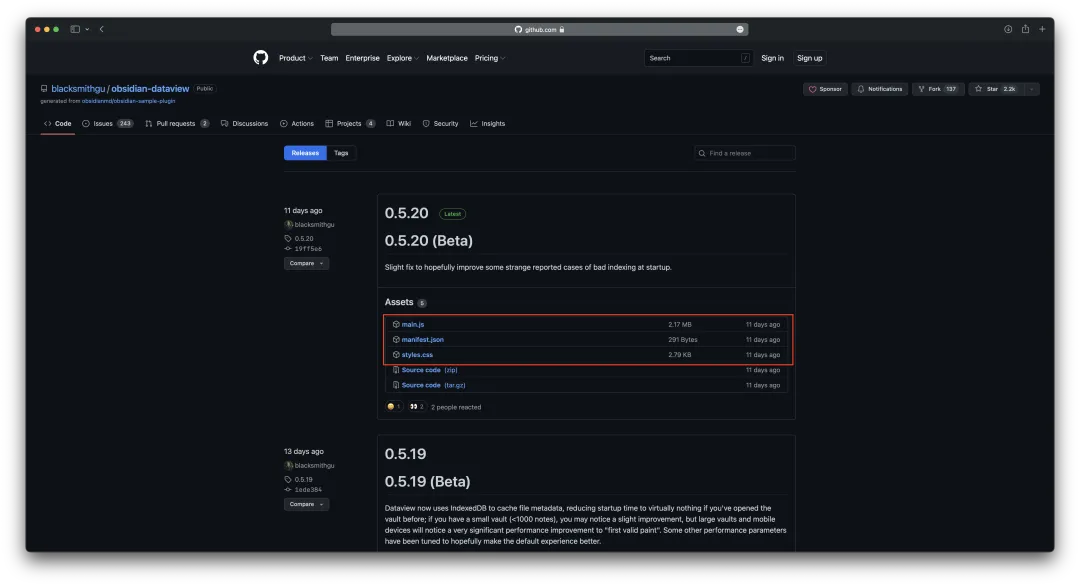
Task: Expand the Safari sidebar dropdown chevron
Action: pyautogui.click(x=87, y=30)
